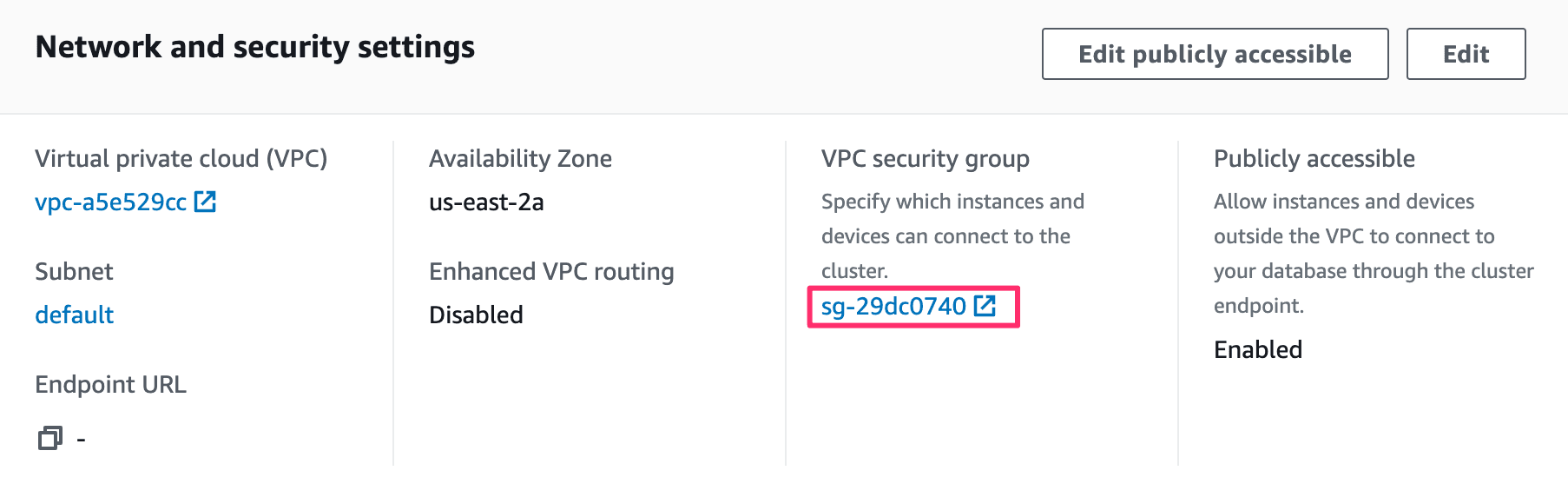Screen dimensions: 1568x497
Task: Open the default subnet link
Action: (74, 315)
